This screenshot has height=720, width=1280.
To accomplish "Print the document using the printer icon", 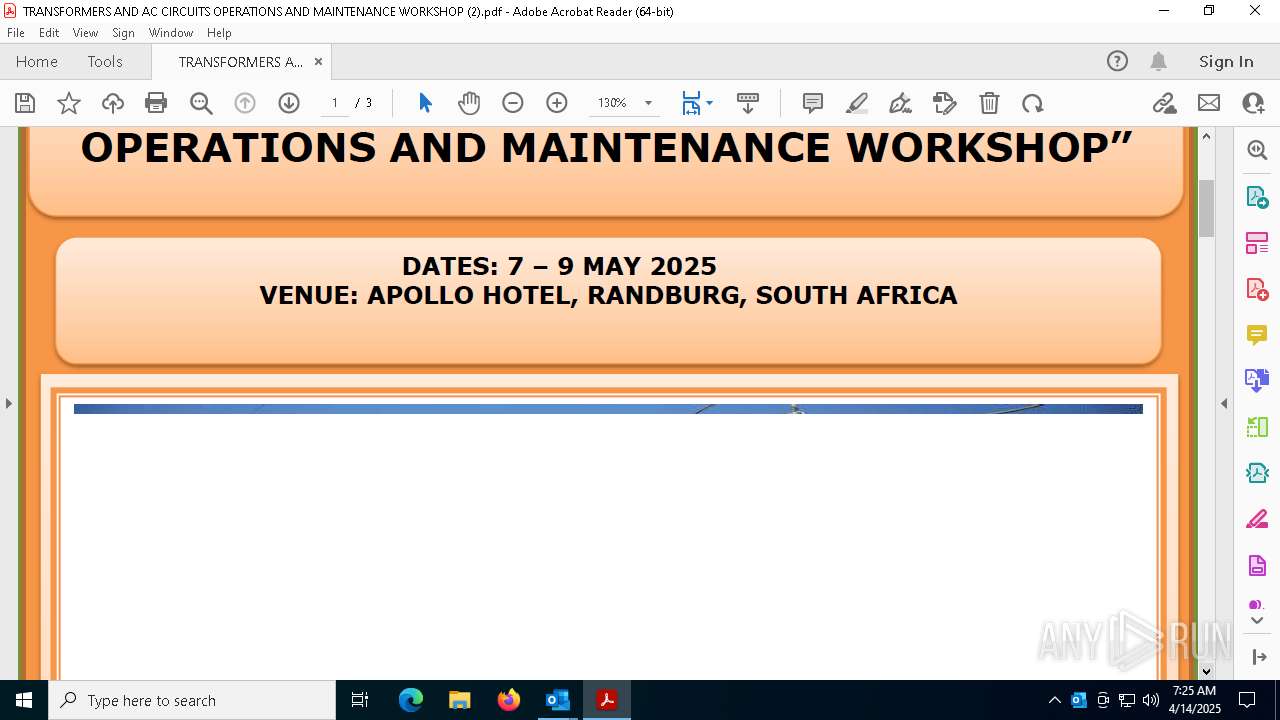I will click(x=156, y=103).
